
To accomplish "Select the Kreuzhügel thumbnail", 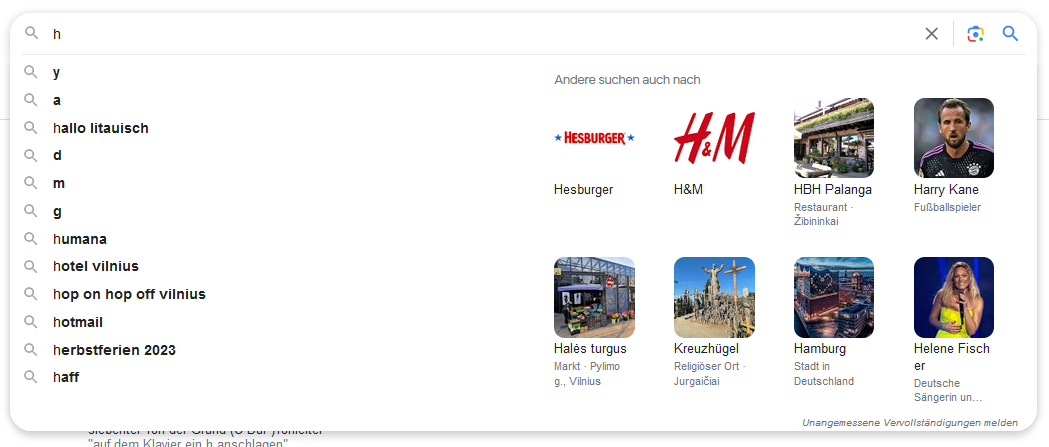I will coord(714,297).
